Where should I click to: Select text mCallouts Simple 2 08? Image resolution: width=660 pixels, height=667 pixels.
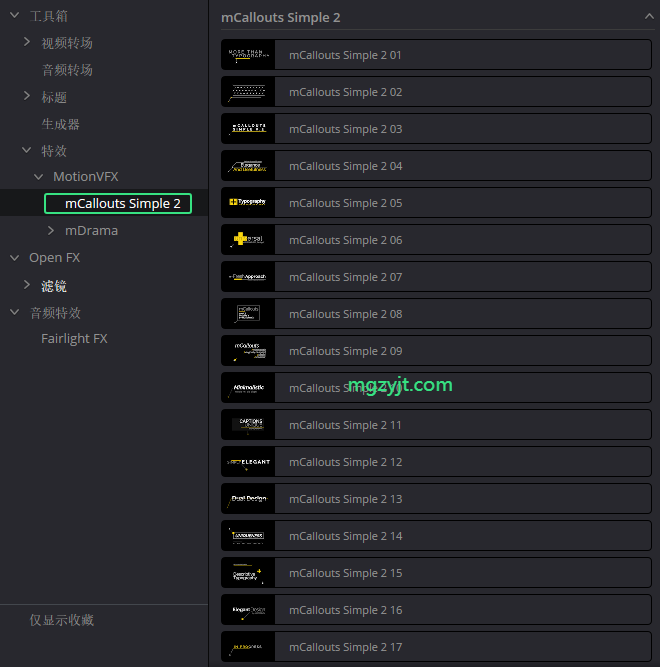tap(345, 314)
